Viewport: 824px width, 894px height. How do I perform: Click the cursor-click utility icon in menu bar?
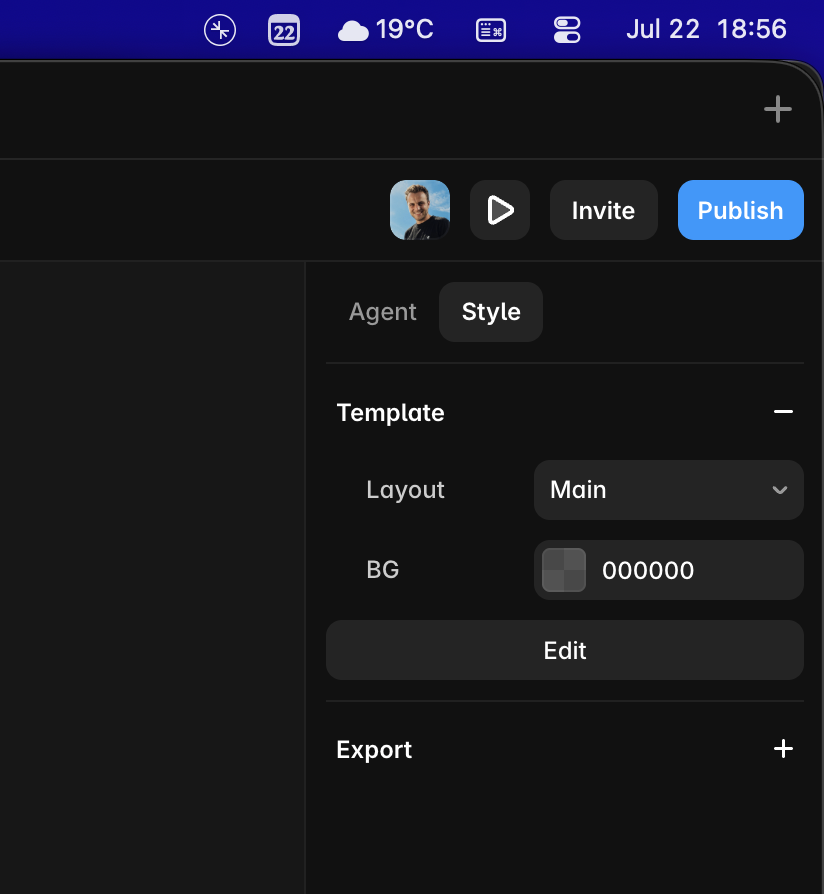click(x=220, y=30)
